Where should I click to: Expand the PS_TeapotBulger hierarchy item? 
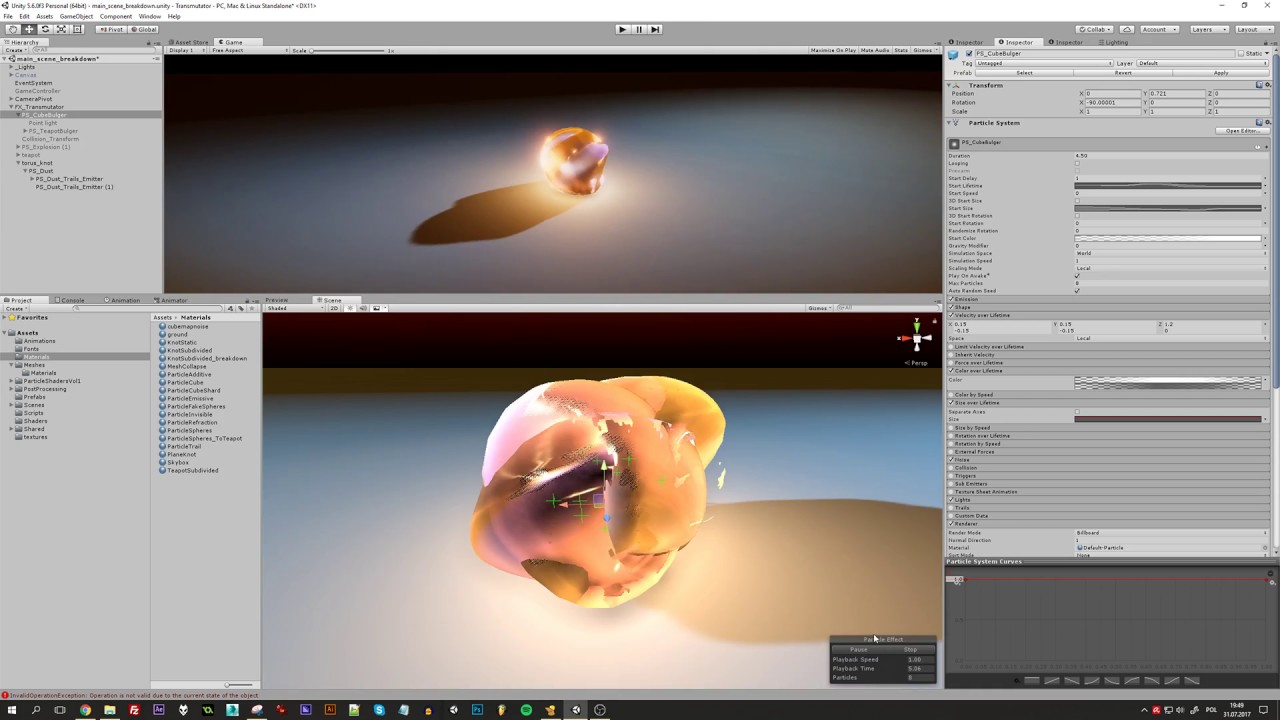[25, 131]
